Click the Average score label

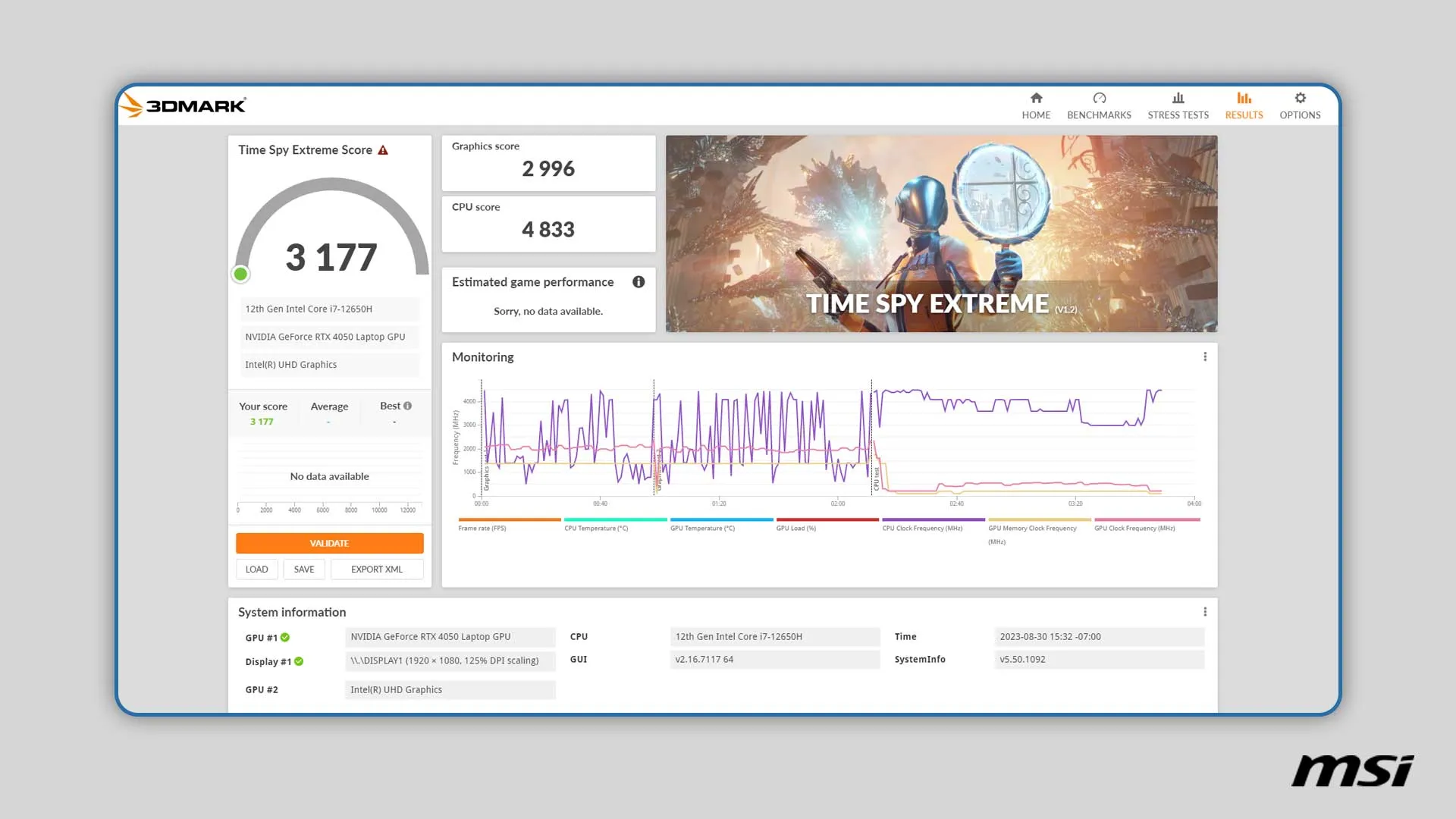point(329,406)
